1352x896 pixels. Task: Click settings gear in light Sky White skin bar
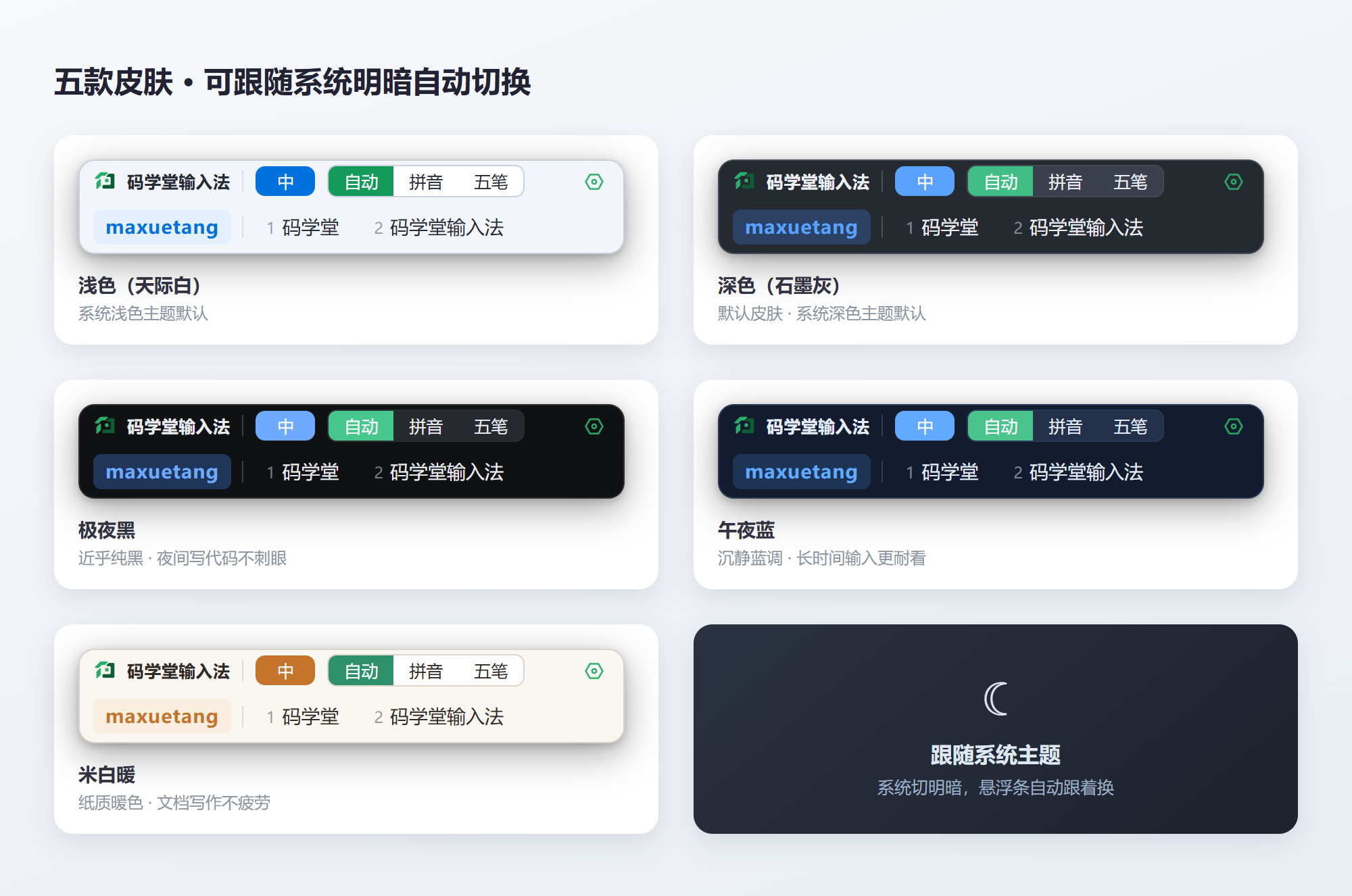[x=594, y=182]
